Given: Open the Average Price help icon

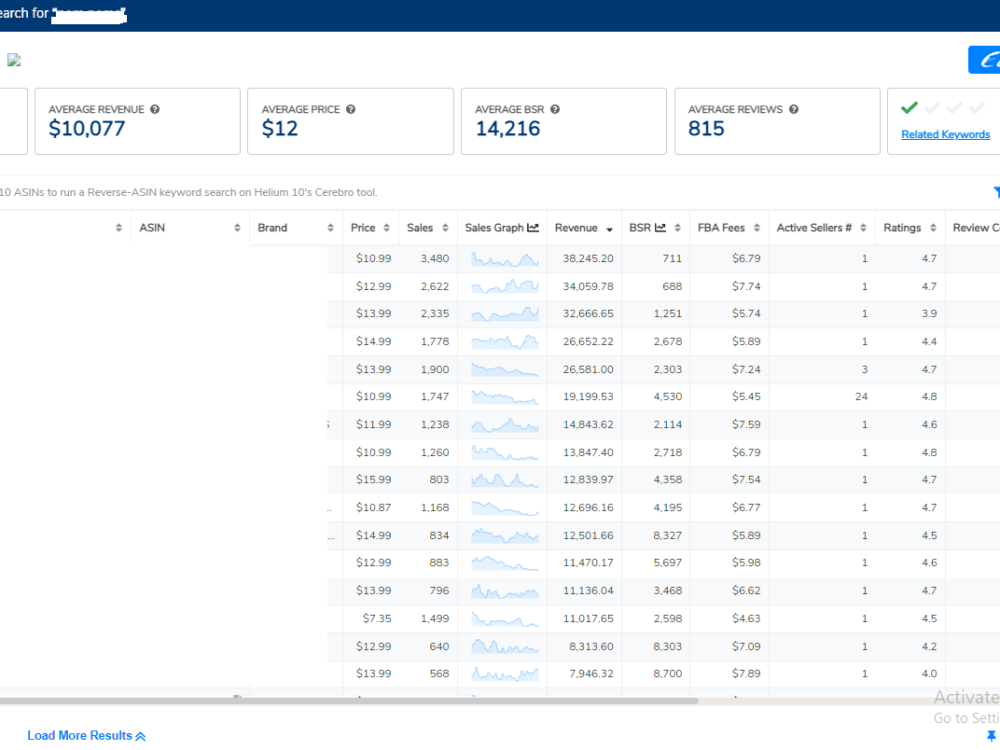Looking at the screenshot, I should click(351, 109).
